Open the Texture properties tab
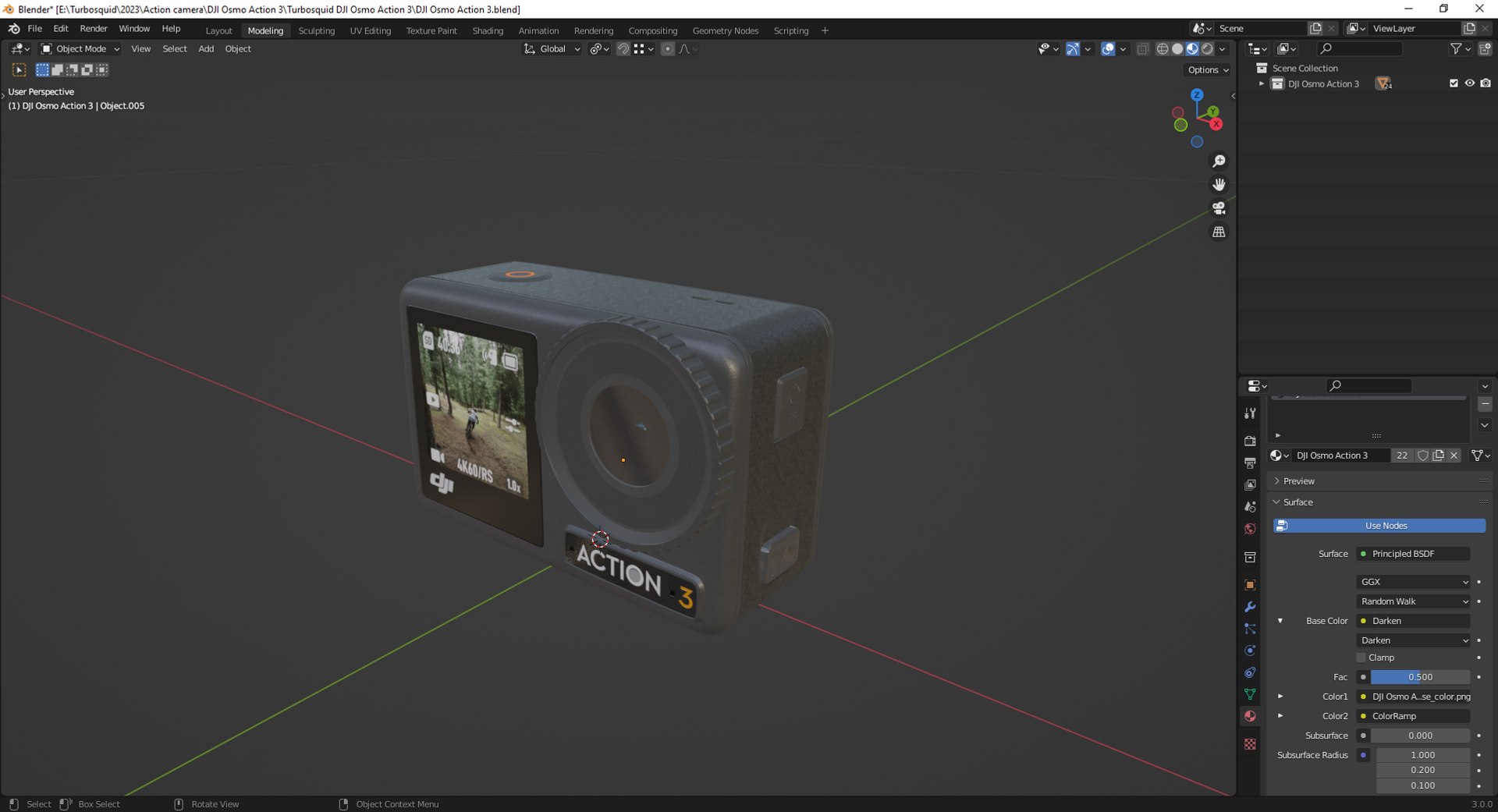The height and width of the screenshot is (812, 1498). tap(1250, 744)
